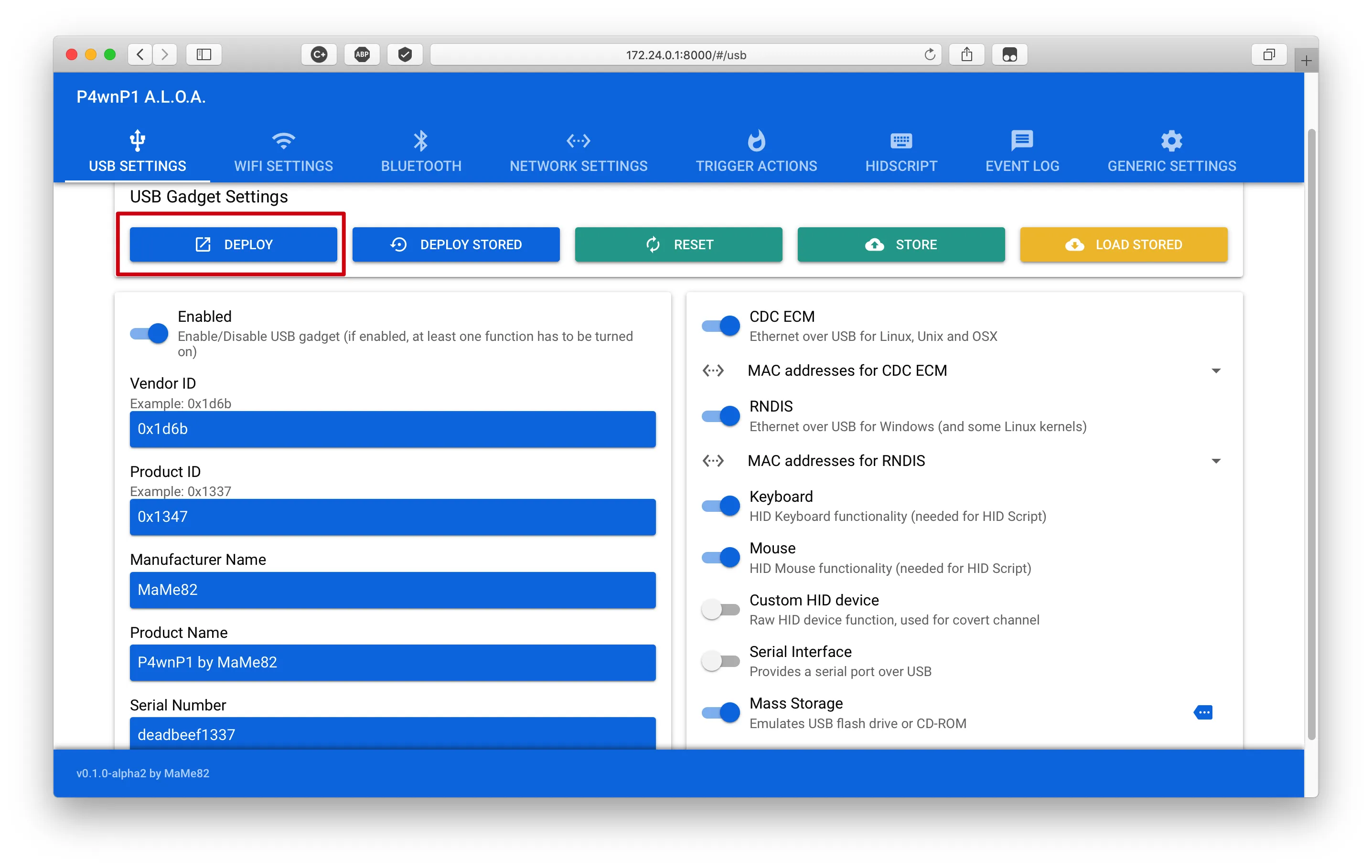Click the Grammarly-style C extension icon

tap(319, 55)
